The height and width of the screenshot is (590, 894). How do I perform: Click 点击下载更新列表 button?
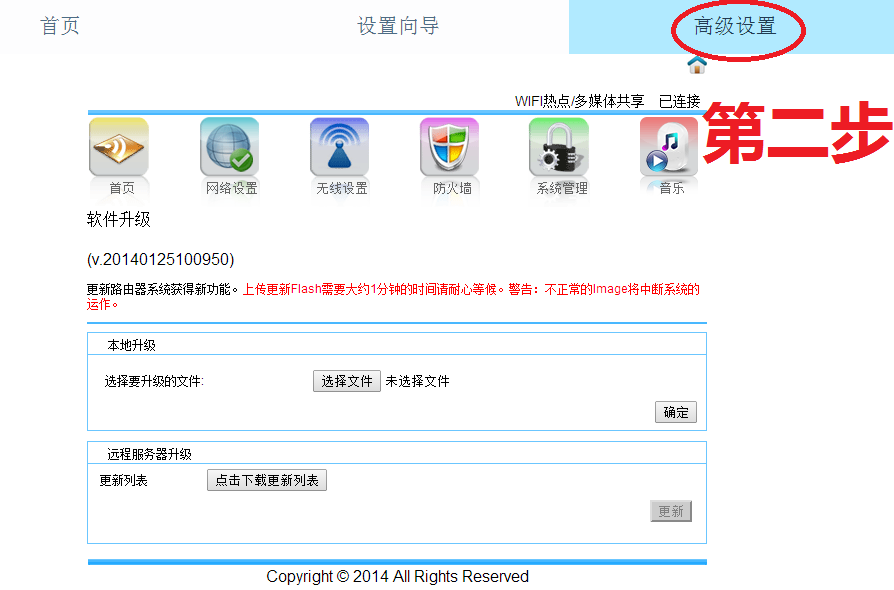click(x=267, y=481)
